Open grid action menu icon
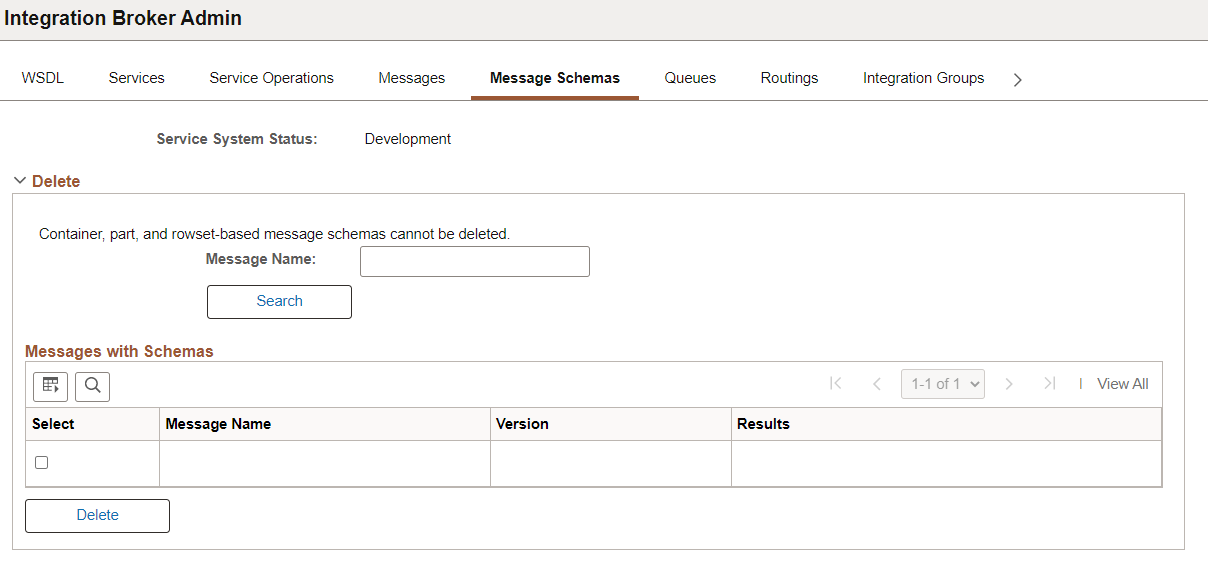1208x564 pixels. pos(50,385)
